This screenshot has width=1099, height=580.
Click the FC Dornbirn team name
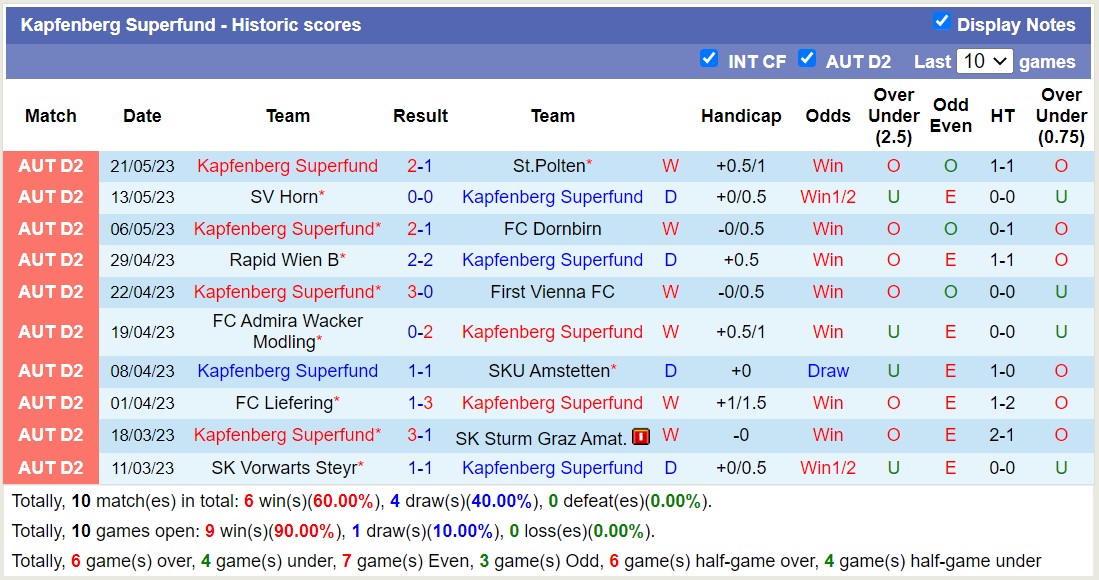point(553,228)
